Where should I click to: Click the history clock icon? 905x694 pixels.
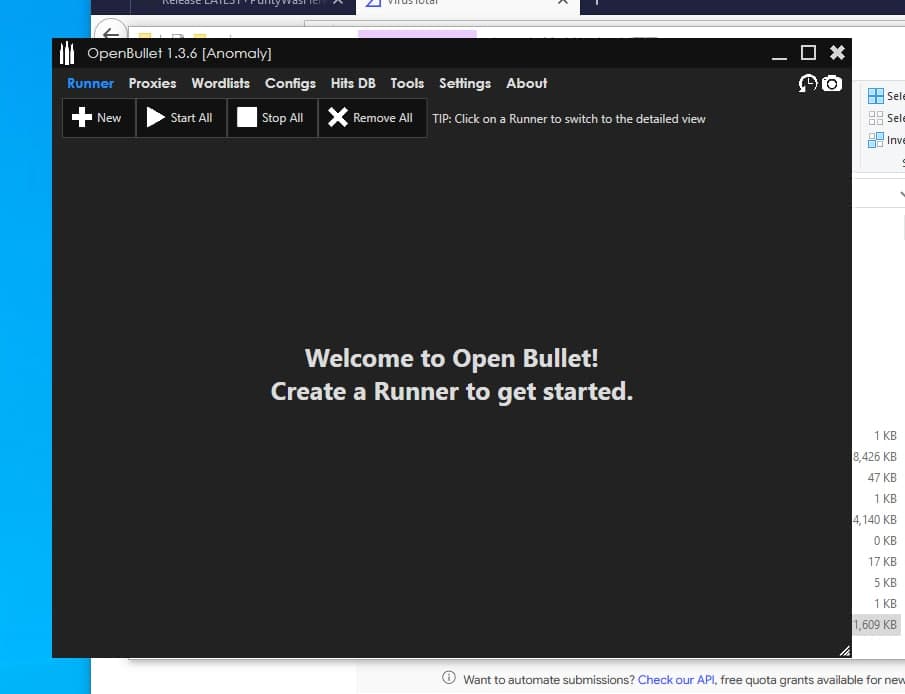[808, 83]
